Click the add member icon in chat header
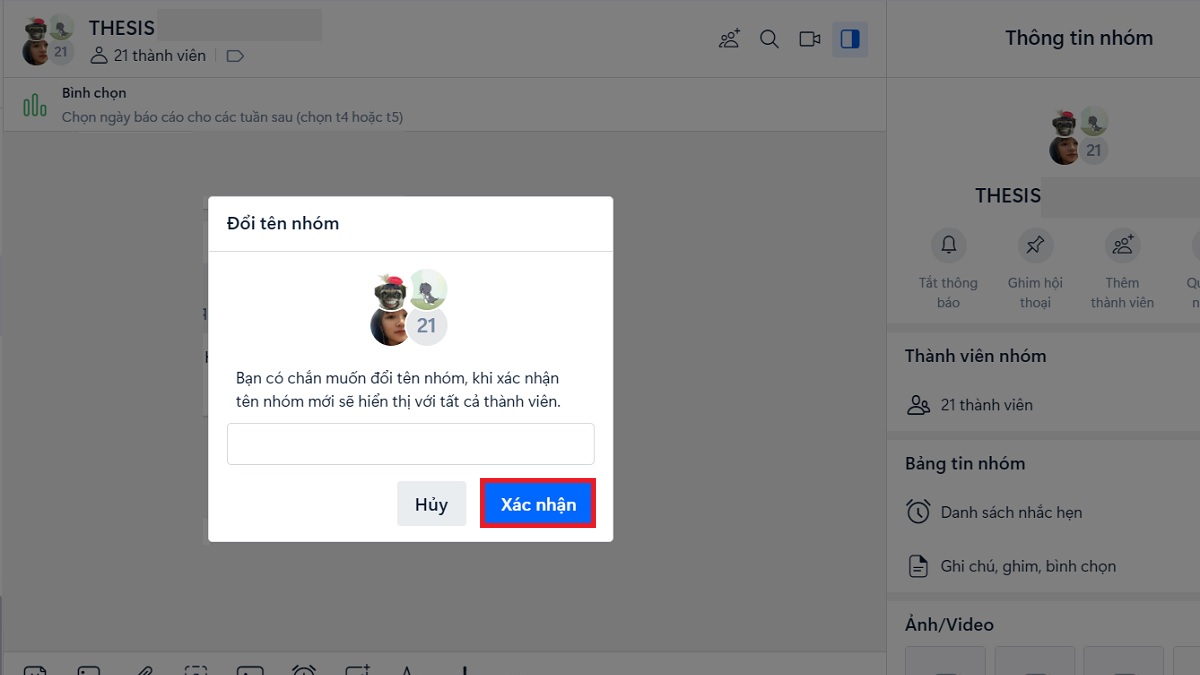The width and height of the screenshot is (1200, 675). pos(729,39)
